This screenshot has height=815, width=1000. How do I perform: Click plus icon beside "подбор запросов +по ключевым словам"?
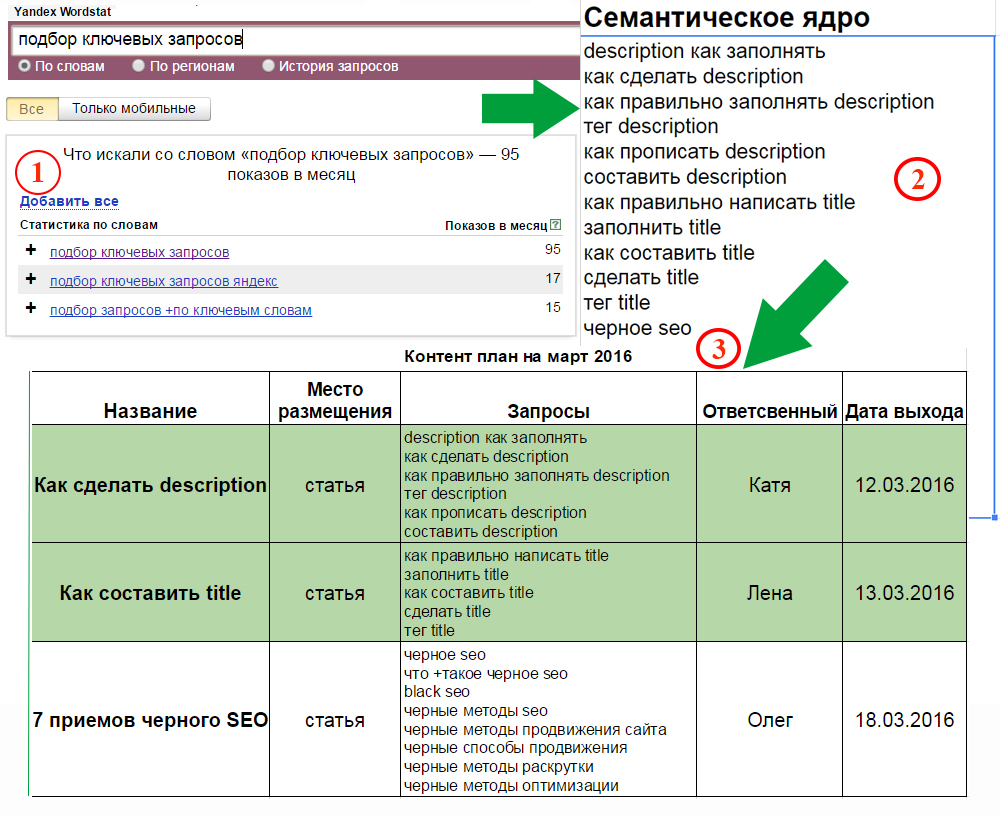click(30, 310)
